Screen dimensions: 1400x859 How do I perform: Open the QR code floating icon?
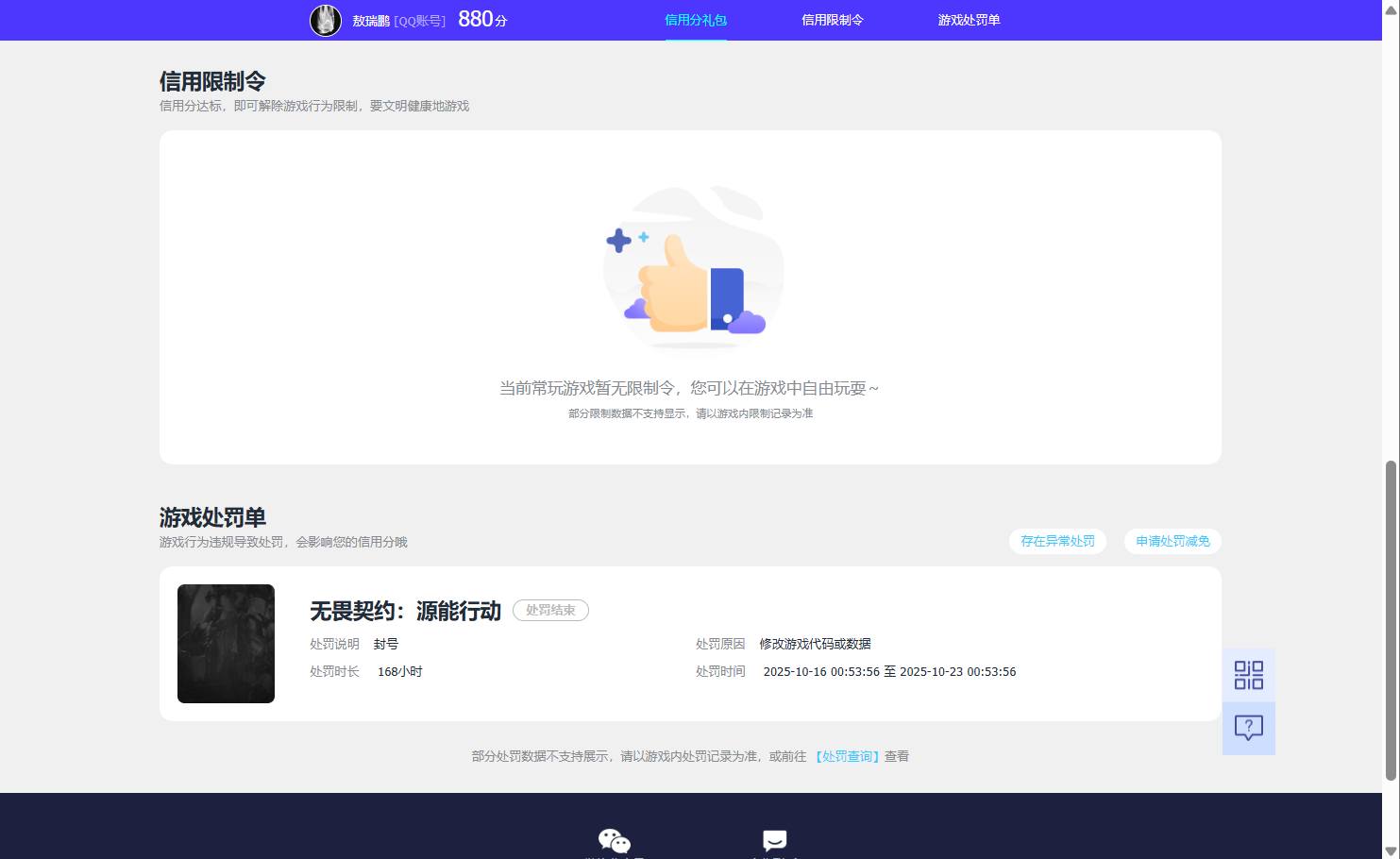click(1248, 675)
